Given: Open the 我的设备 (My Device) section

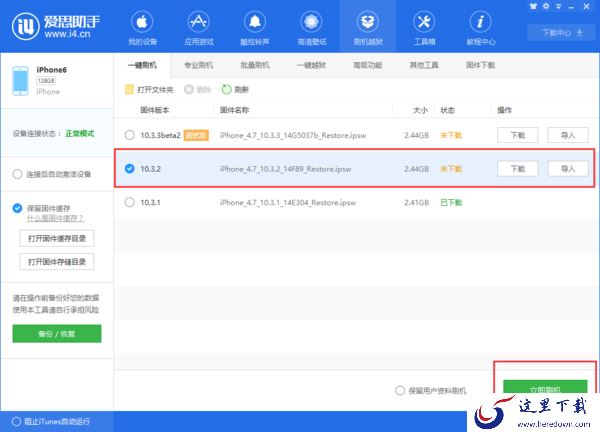Looking at the screenshot, I should pyautogui.click(x=142, y=27).
